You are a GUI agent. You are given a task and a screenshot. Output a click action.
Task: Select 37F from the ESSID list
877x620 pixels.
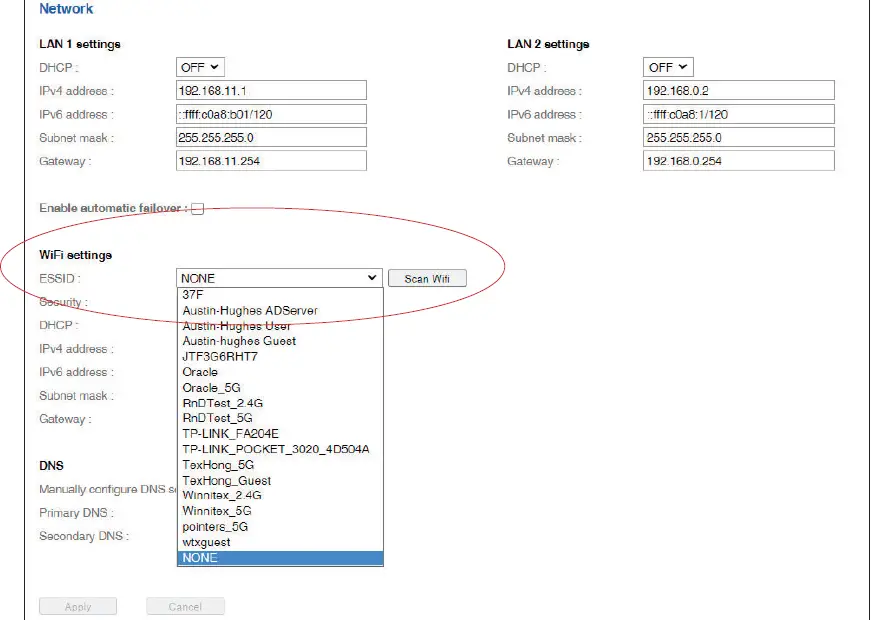click(280, 295)
